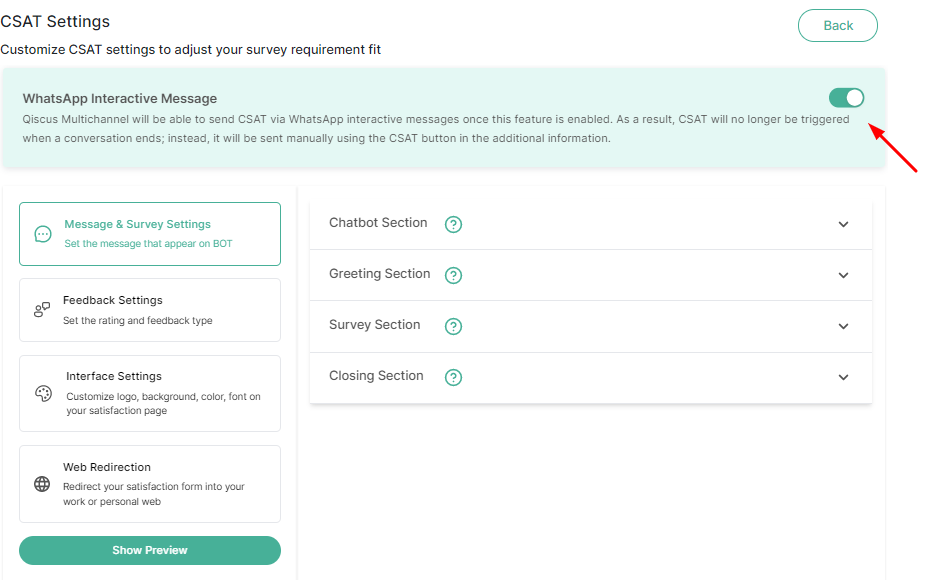
Task: Click the Interface Settings palette icon
Action: (43, 393)
